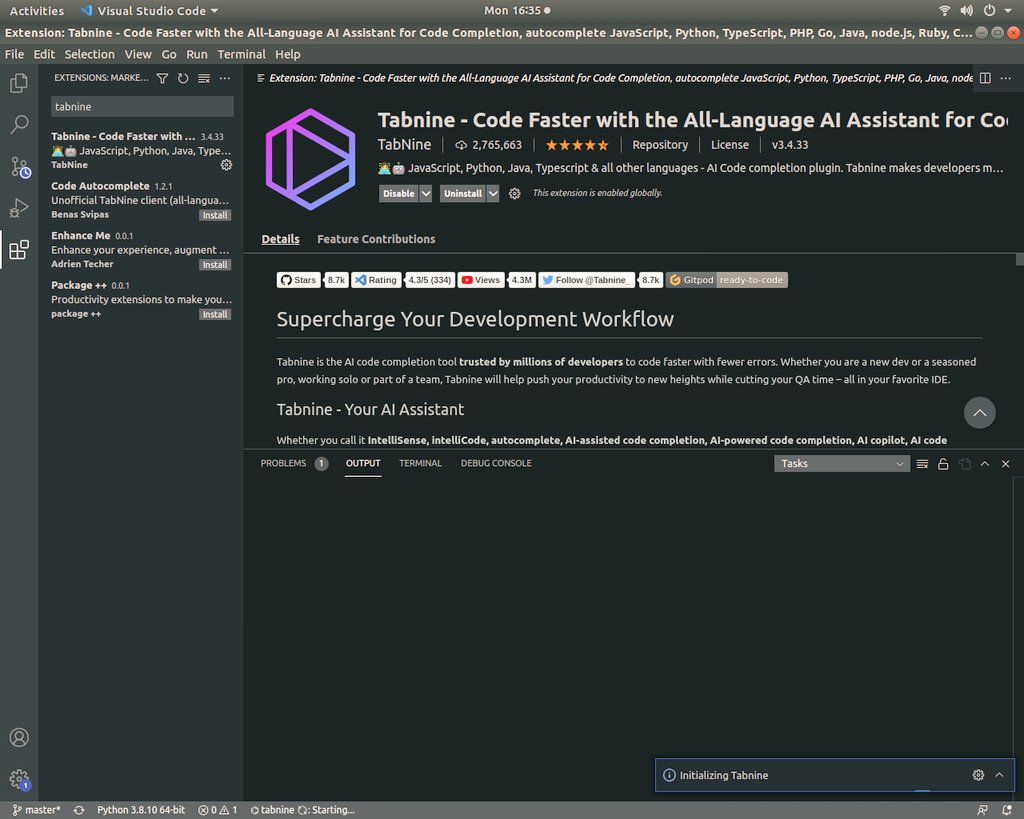Toggle the Split Editor layout icon
The image size is (1024, 819).
tap(985, 78)
